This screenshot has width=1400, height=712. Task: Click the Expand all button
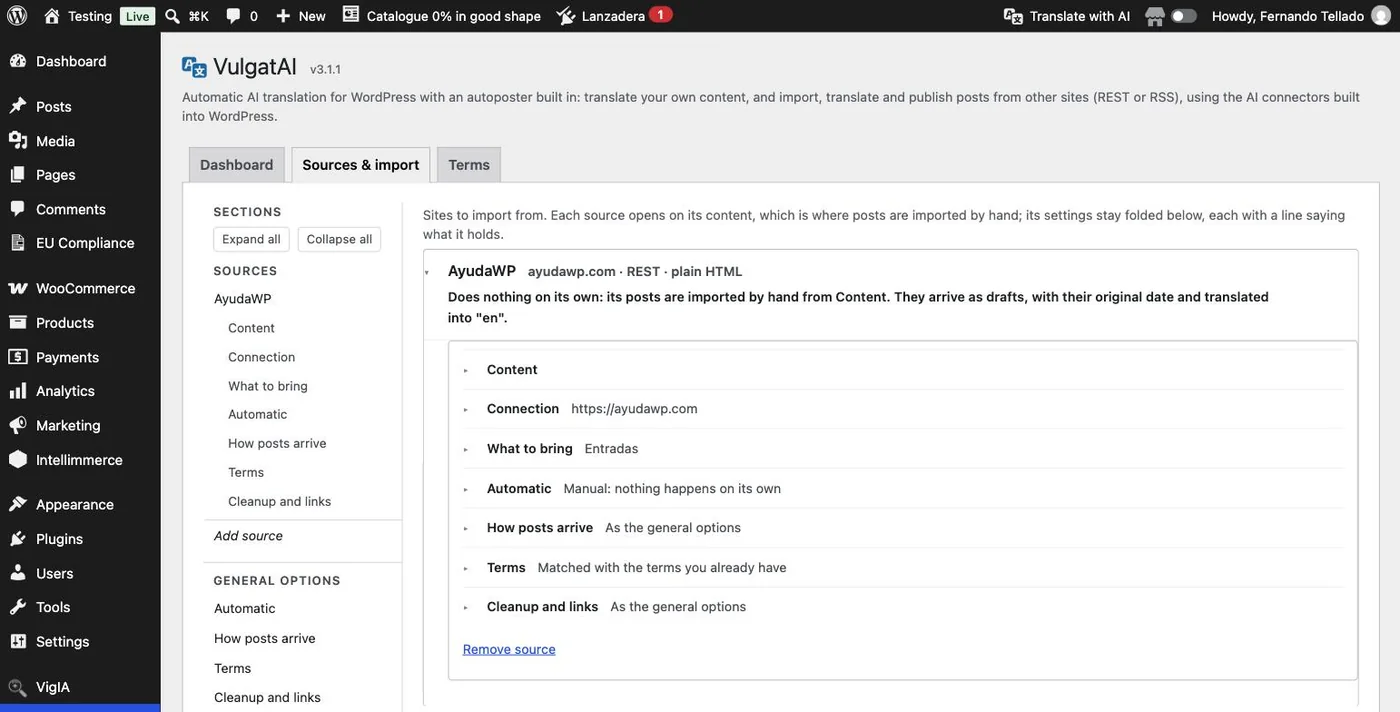click(x=251, y=239)
